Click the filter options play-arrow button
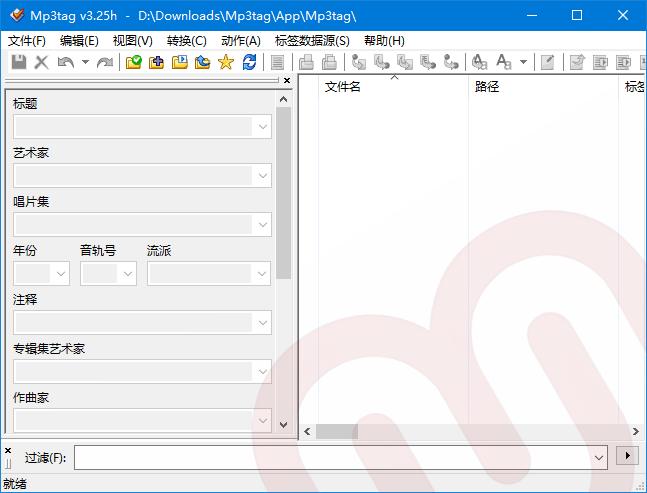The width and height of the screenshot is (647, 493). 627,455
